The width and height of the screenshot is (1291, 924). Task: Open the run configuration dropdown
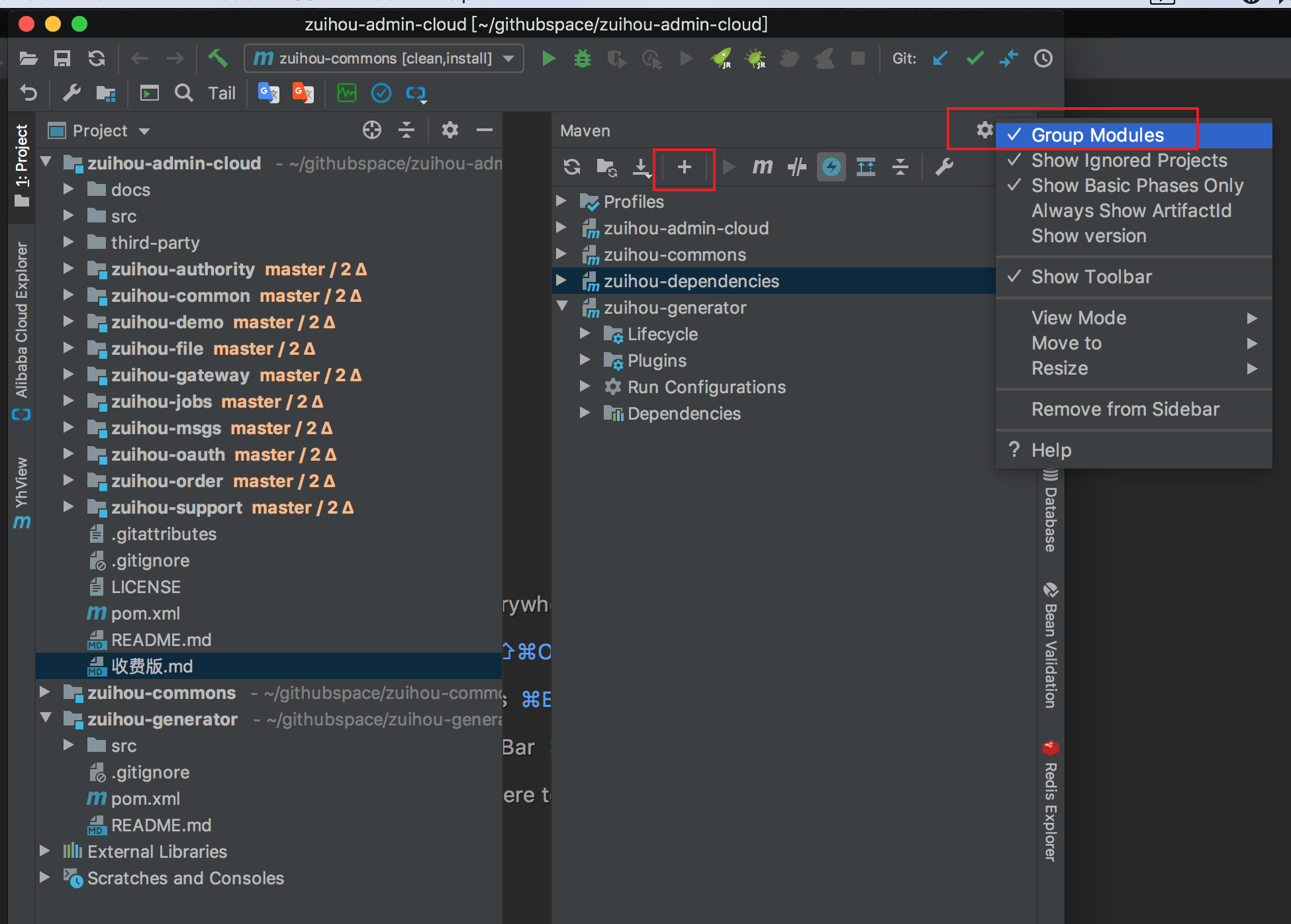[508, 58]
